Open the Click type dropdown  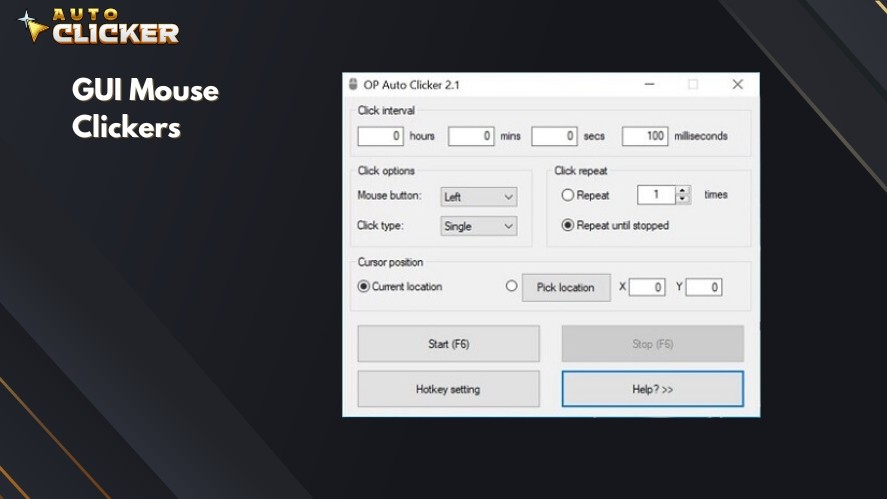(479, 226)
